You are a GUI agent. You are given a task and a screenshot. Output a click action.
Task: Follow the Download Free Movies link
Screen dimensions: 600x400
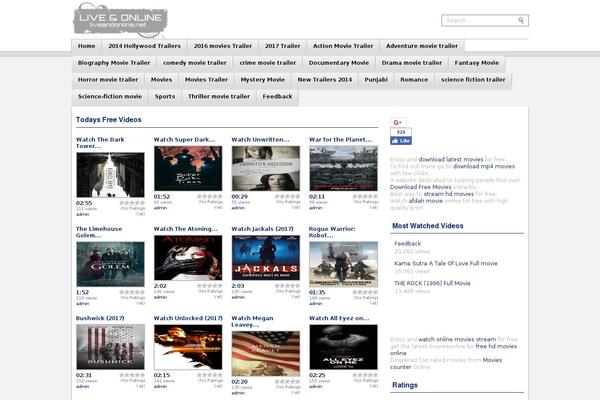(421, 187)
